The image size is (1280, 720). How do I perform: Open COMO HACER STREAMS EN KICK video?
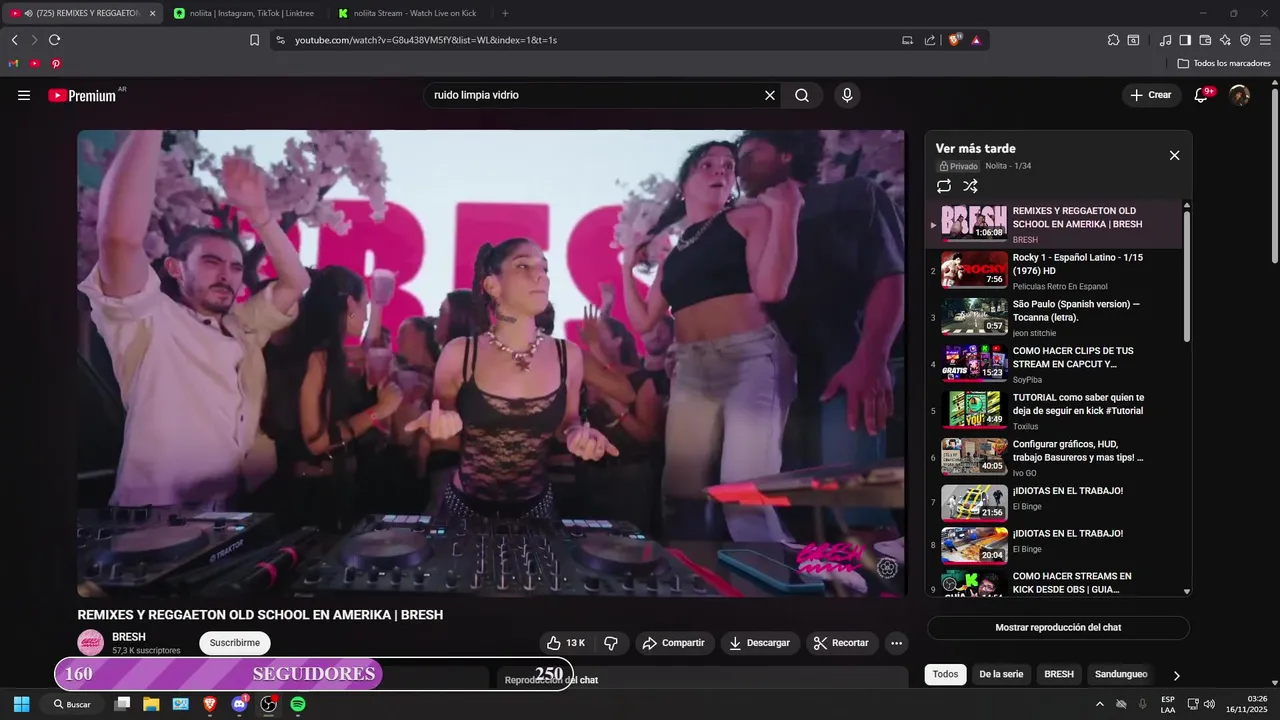pos(1056,583)
